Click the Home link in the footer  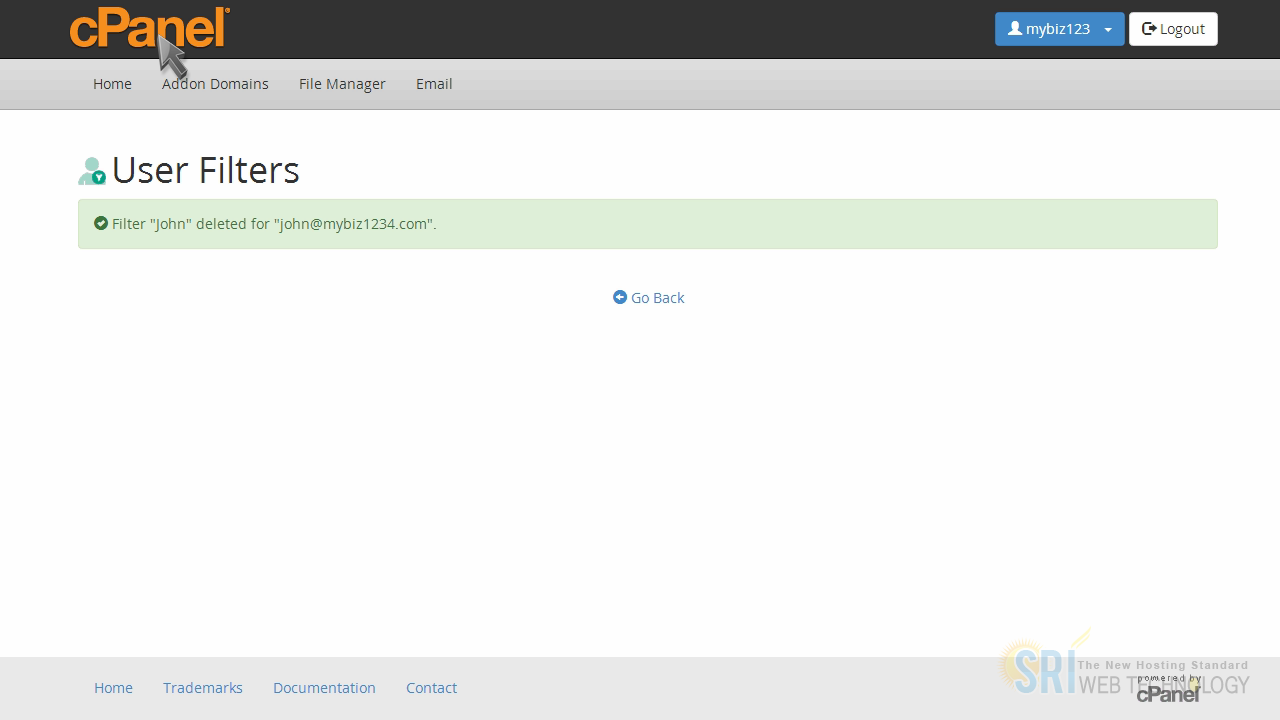coord(113,688)
